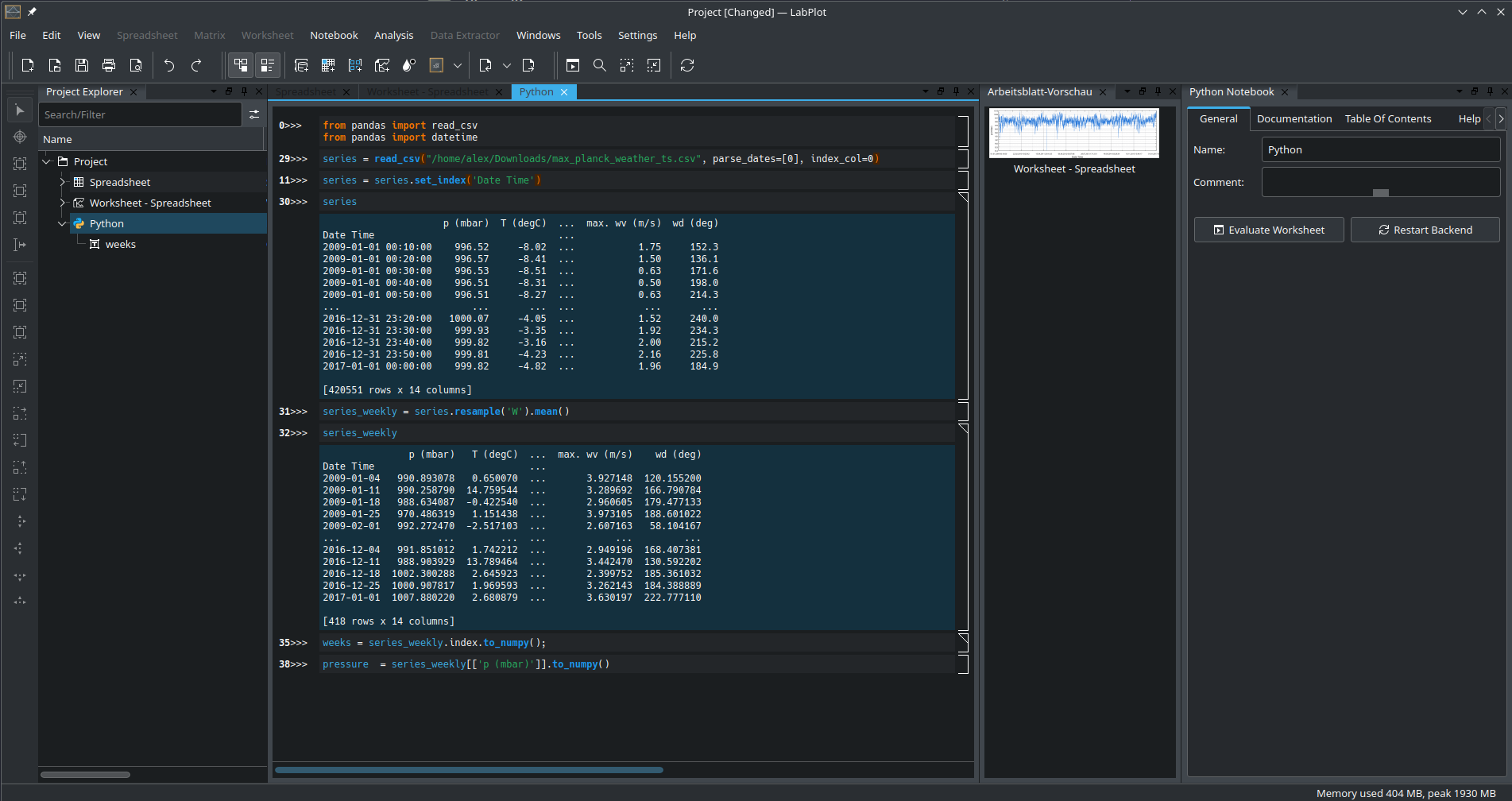Click the Evaluate Worksheet button

[1269, 230]
